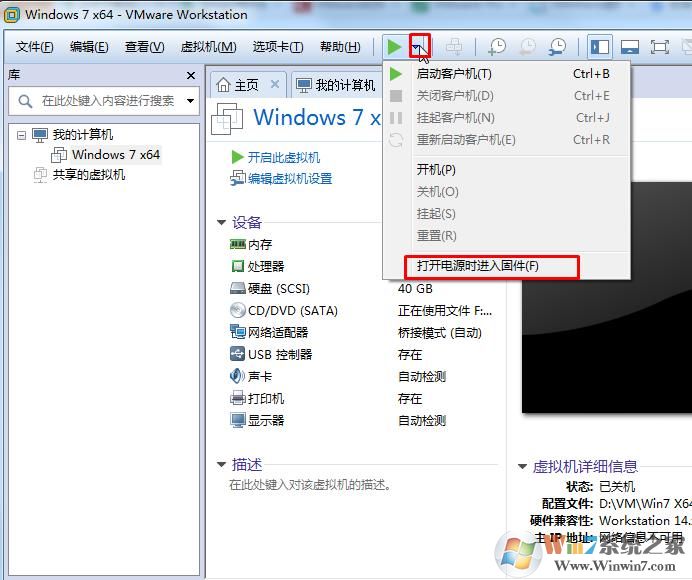Open the 虚拟机(M) menu
This screenshot has width=692, height=580.
208,47
